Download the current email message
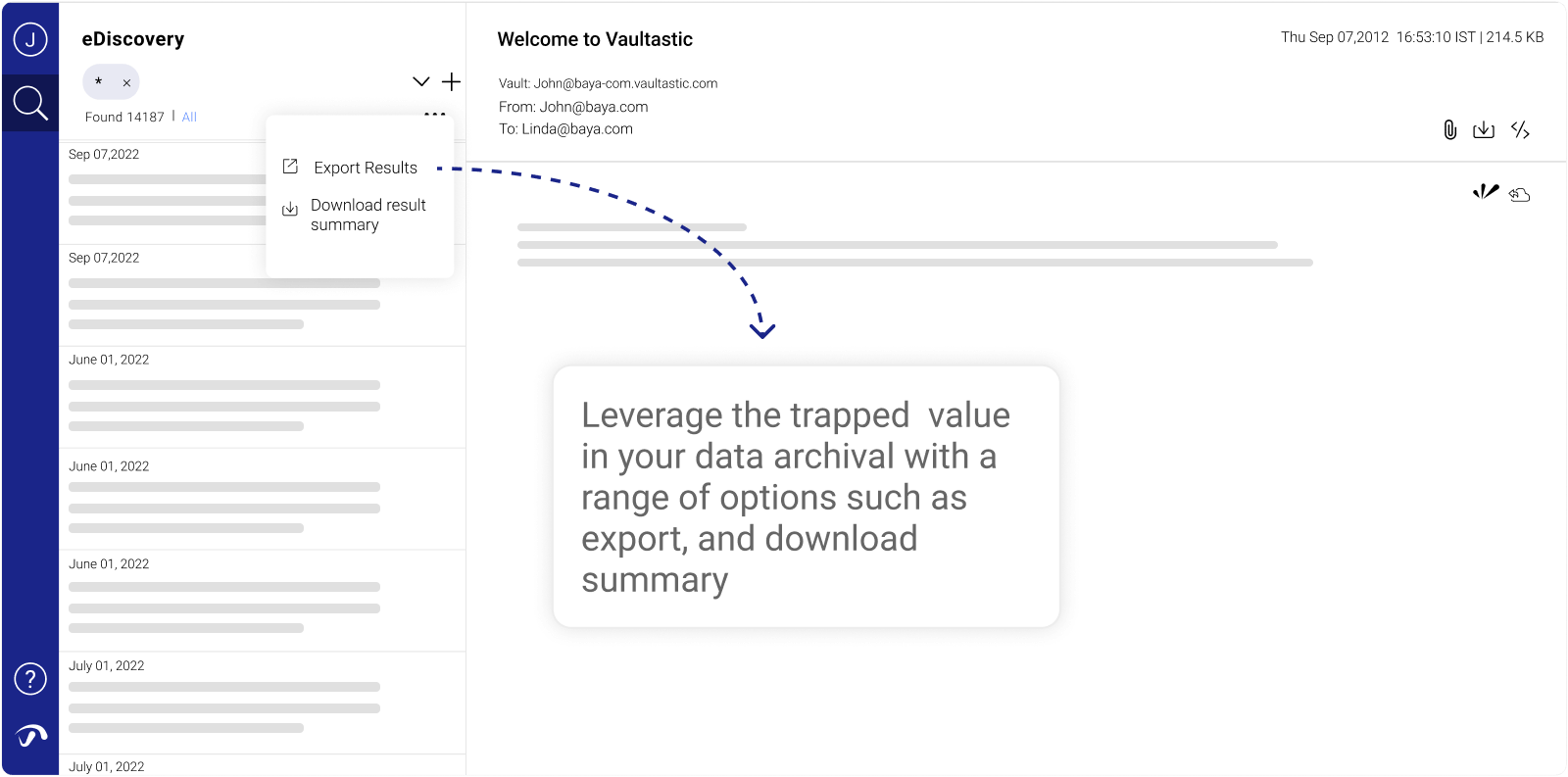 (x=1485, y=129)
